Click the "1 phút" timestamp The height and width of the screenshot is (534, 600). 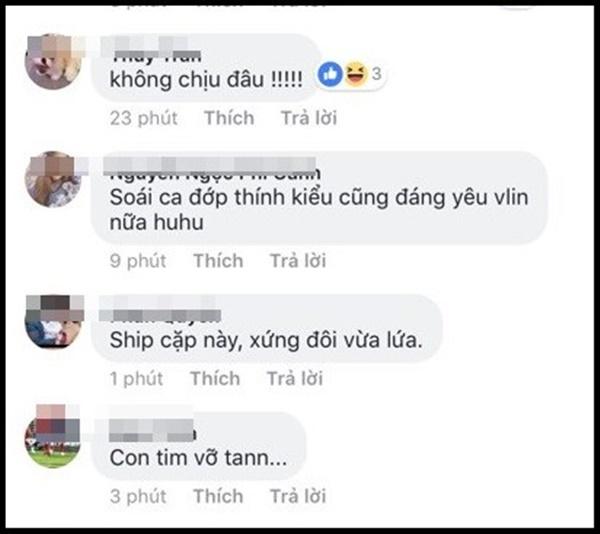[x=136, y=378]
